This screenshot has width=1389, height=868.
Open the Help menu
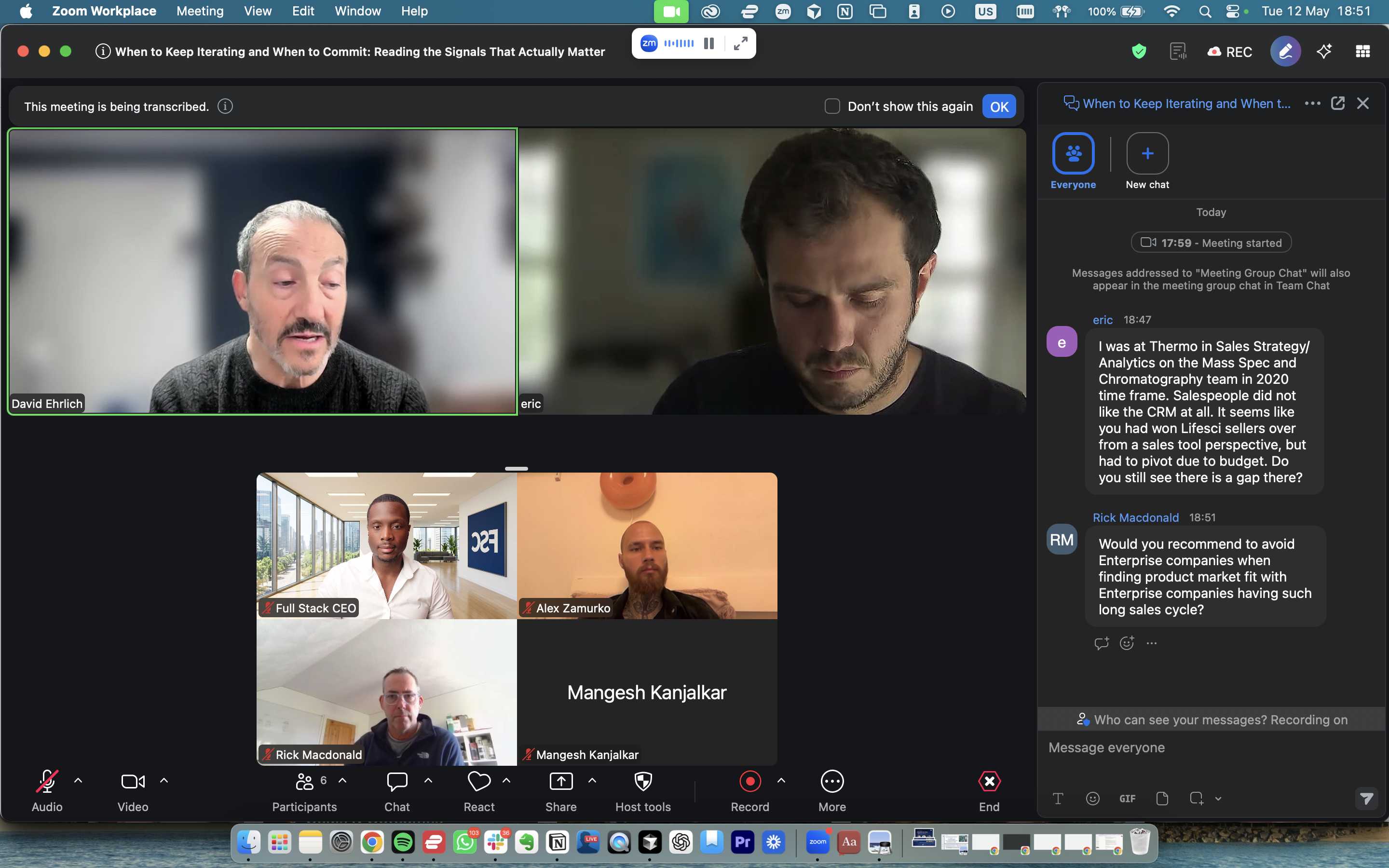(414, 11)
